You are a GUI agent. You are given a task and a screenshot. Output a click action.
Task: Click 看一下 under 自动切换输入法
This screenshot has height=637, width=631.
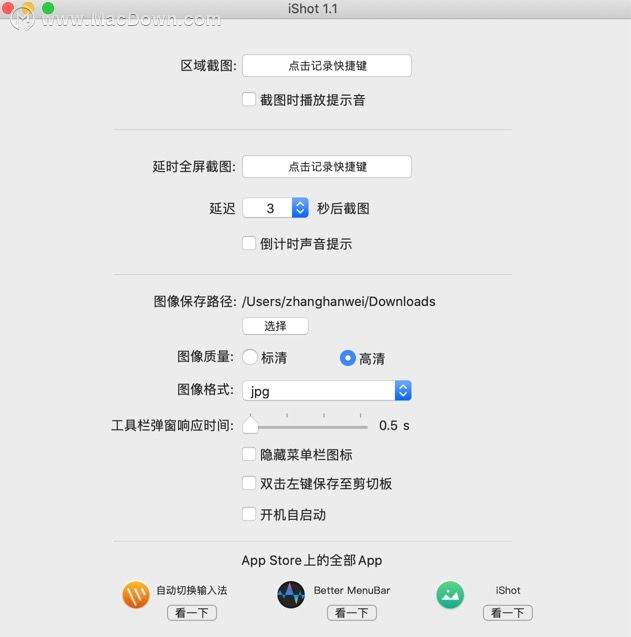coord(192,613)
